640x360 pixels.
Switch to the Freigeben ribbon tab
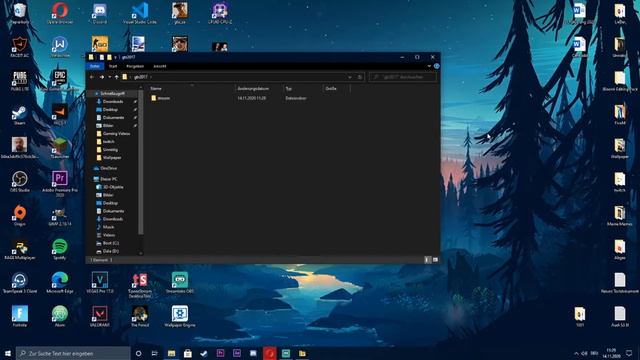click(x=135, y=66)
